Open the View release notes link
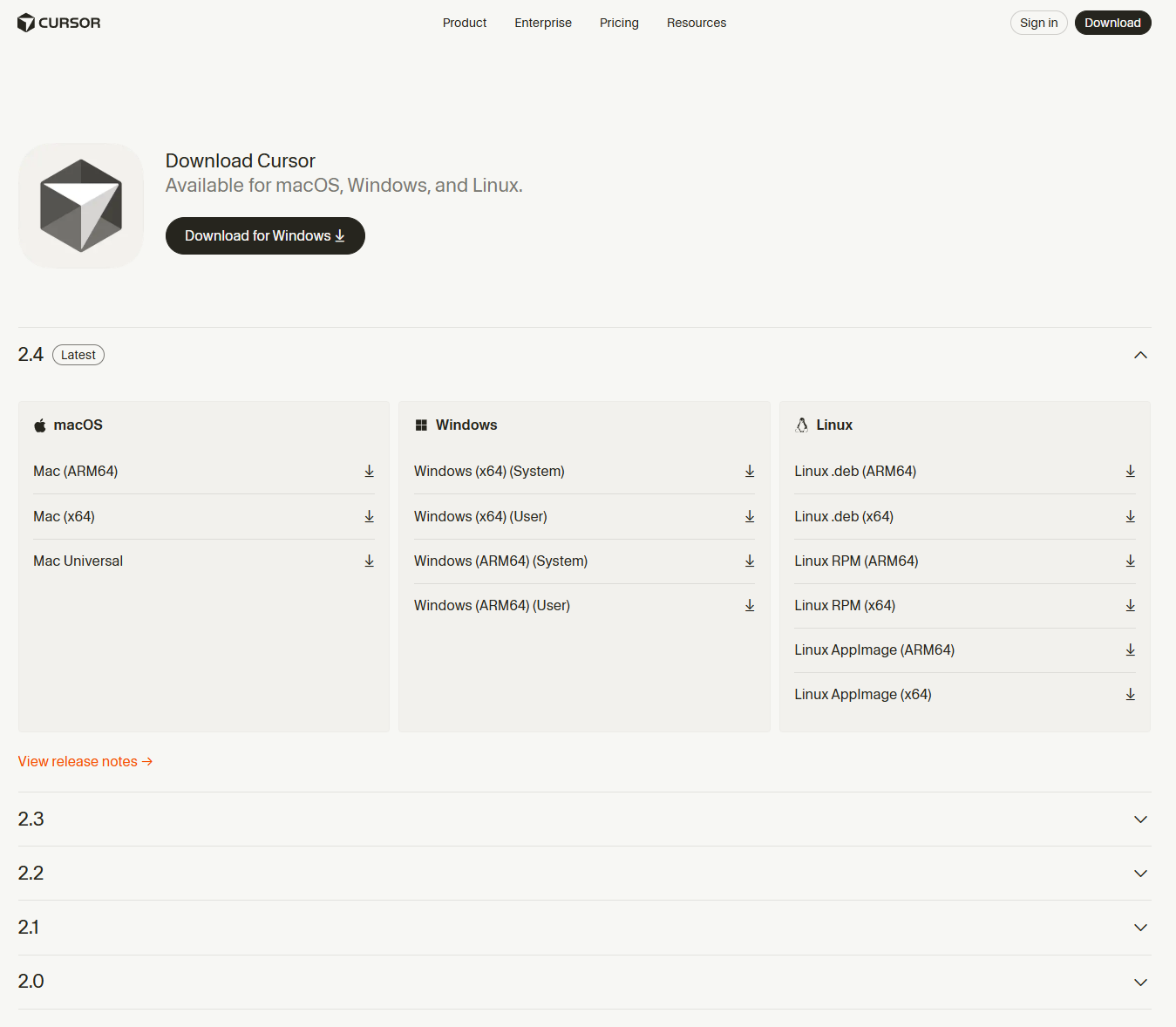This screenshot has width=1176, height=1027. coord(85,761)
